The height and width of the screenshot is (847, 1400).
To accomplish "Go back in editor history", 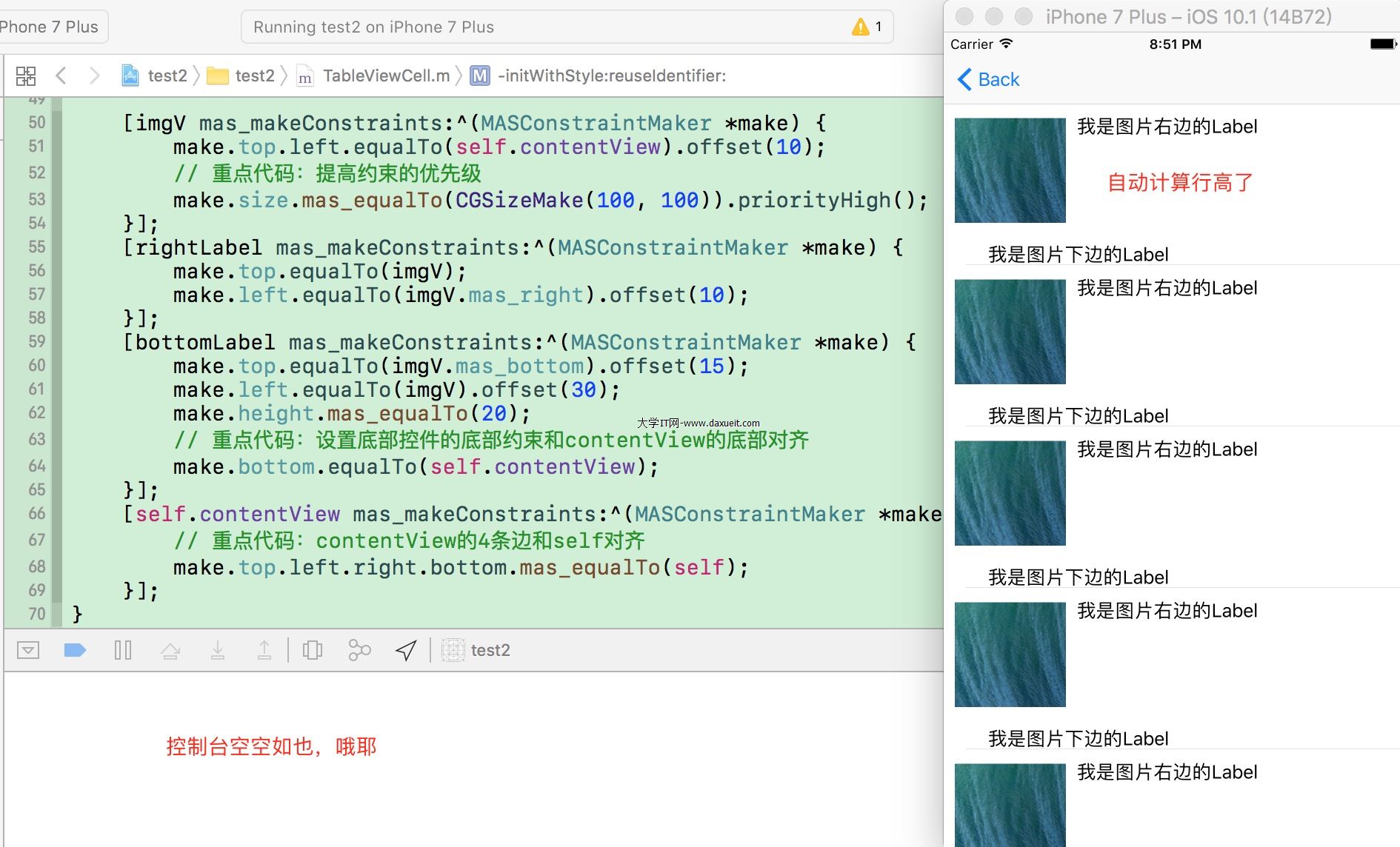I will pos(61,76).
